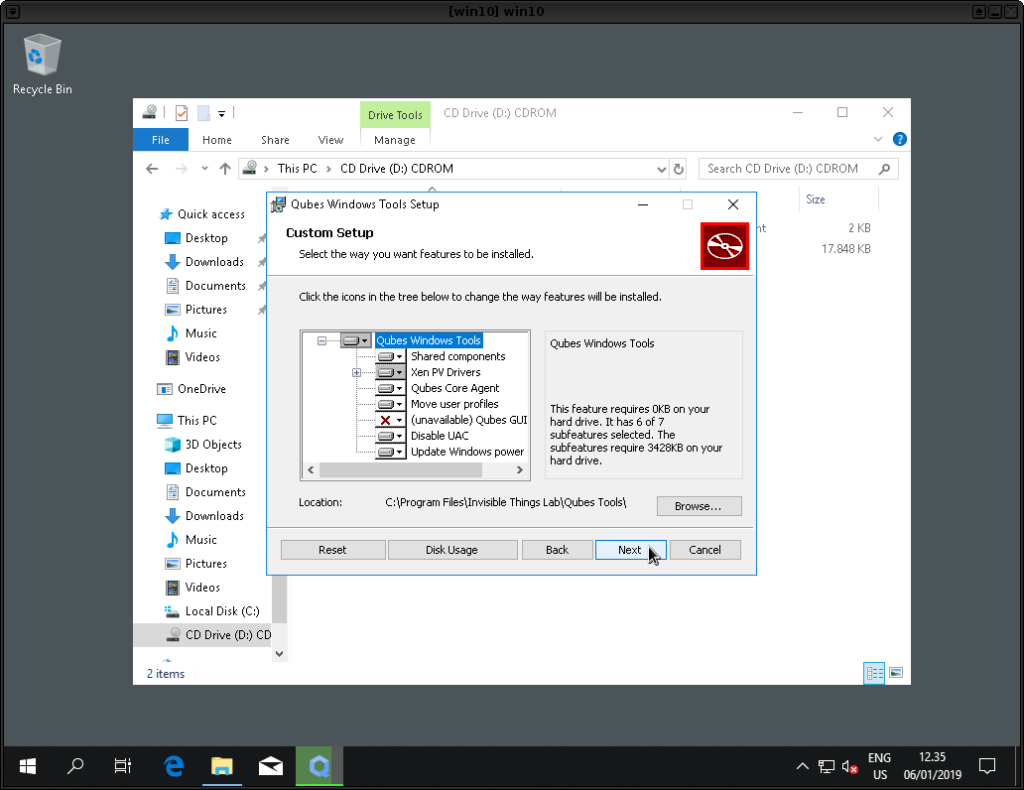Image resolution: width=1024 pixels, height=790 pixels.
Task: Open Move user profiles install option dropdown
Action: coord(390,404)
